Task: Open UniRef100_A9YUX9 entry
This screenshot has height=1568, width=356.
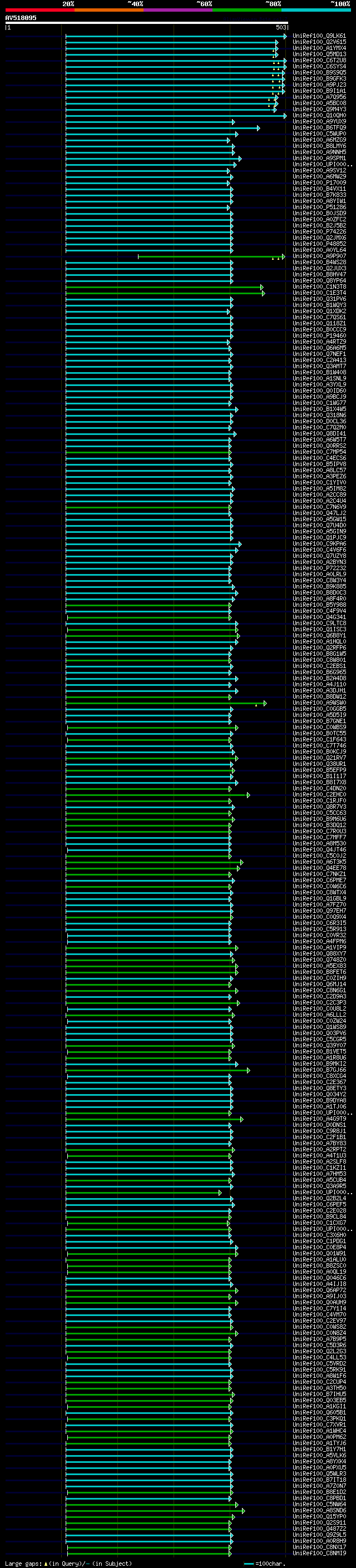Action: coord(319,122)
